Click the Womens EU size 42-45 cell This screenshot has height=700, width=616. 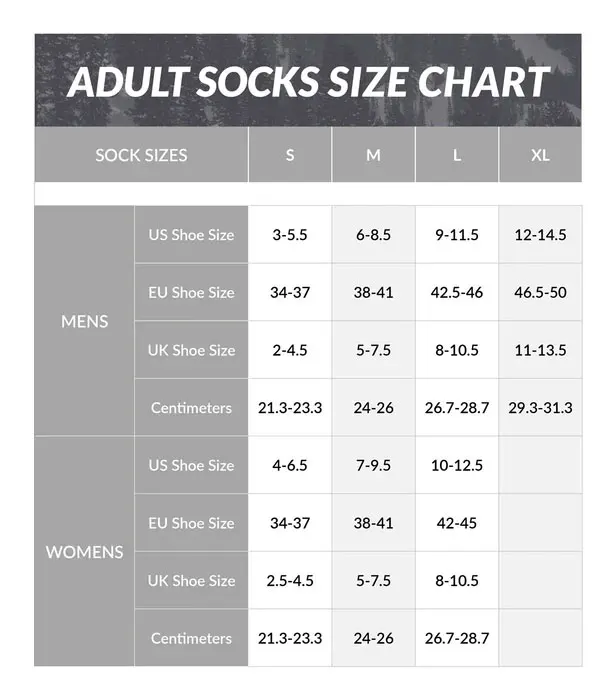tap(457, 523)
